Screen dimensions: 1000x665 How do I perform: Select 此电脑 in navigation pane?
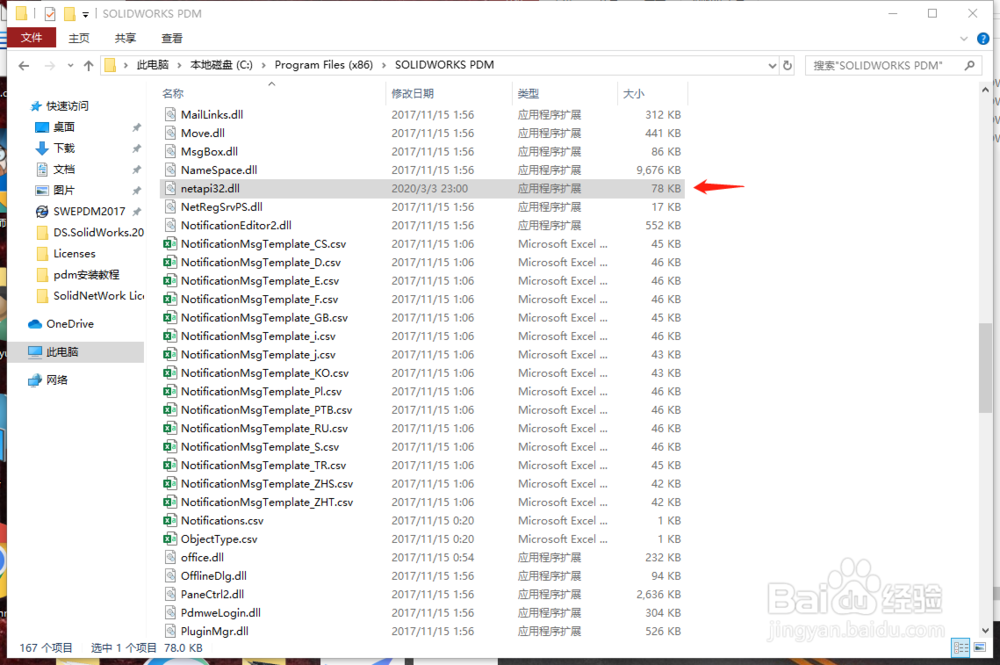[62, 352]
